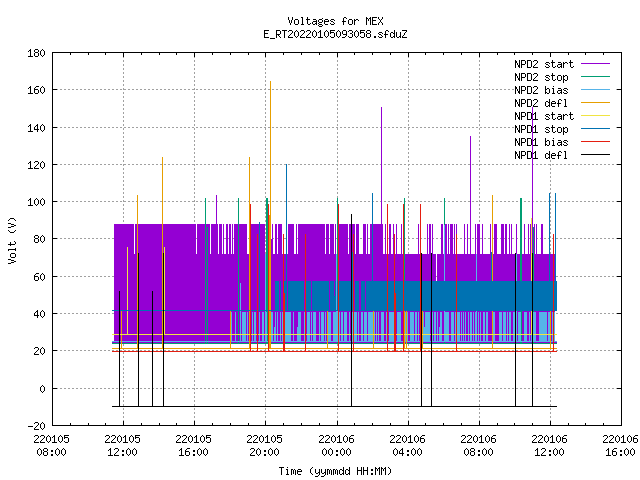Click the green NPD2 stop legend line
Screen dimensions: 640x480
595,77
